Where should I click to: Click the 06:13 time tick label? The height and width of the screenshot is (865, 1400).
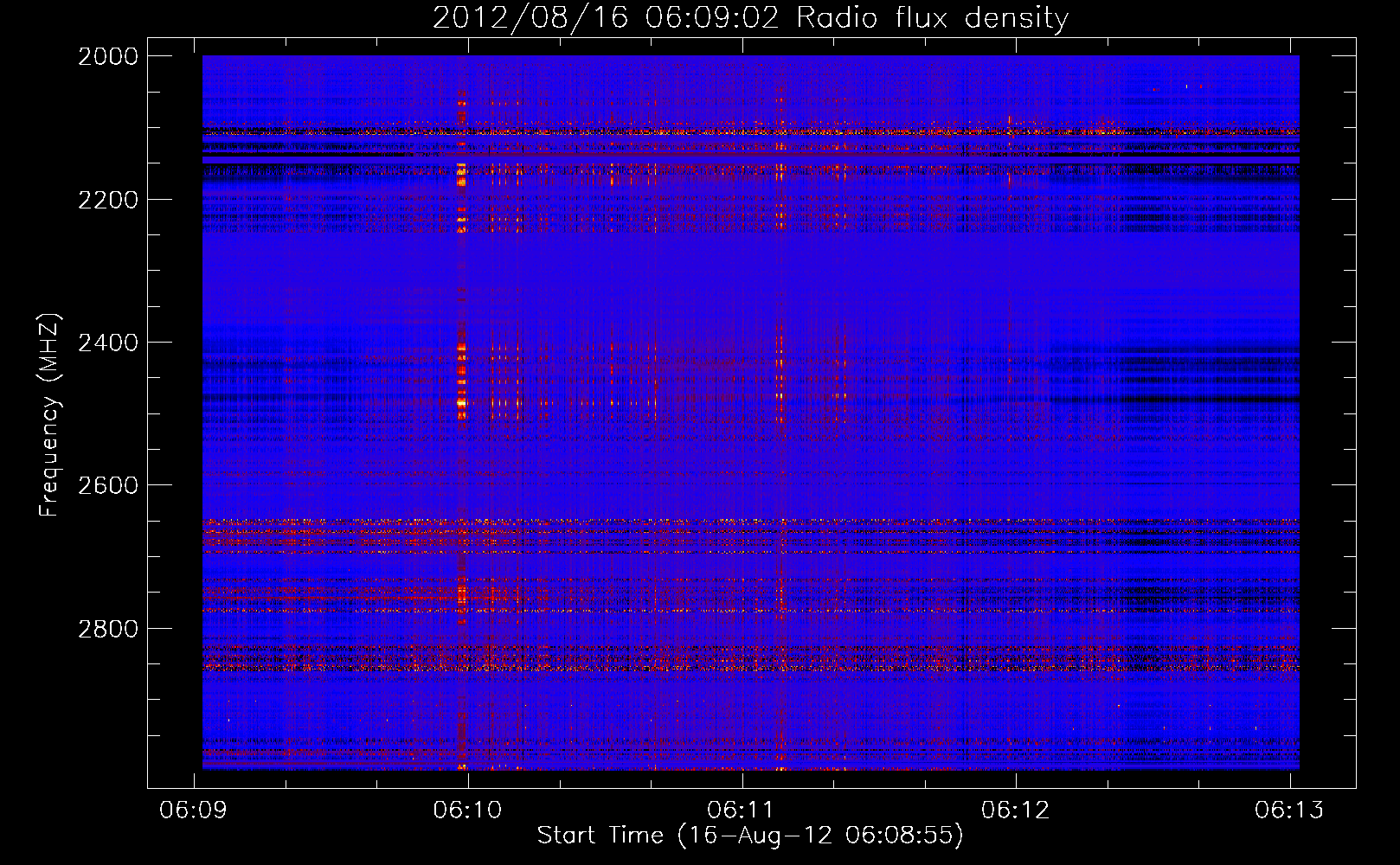(1290, 810)
